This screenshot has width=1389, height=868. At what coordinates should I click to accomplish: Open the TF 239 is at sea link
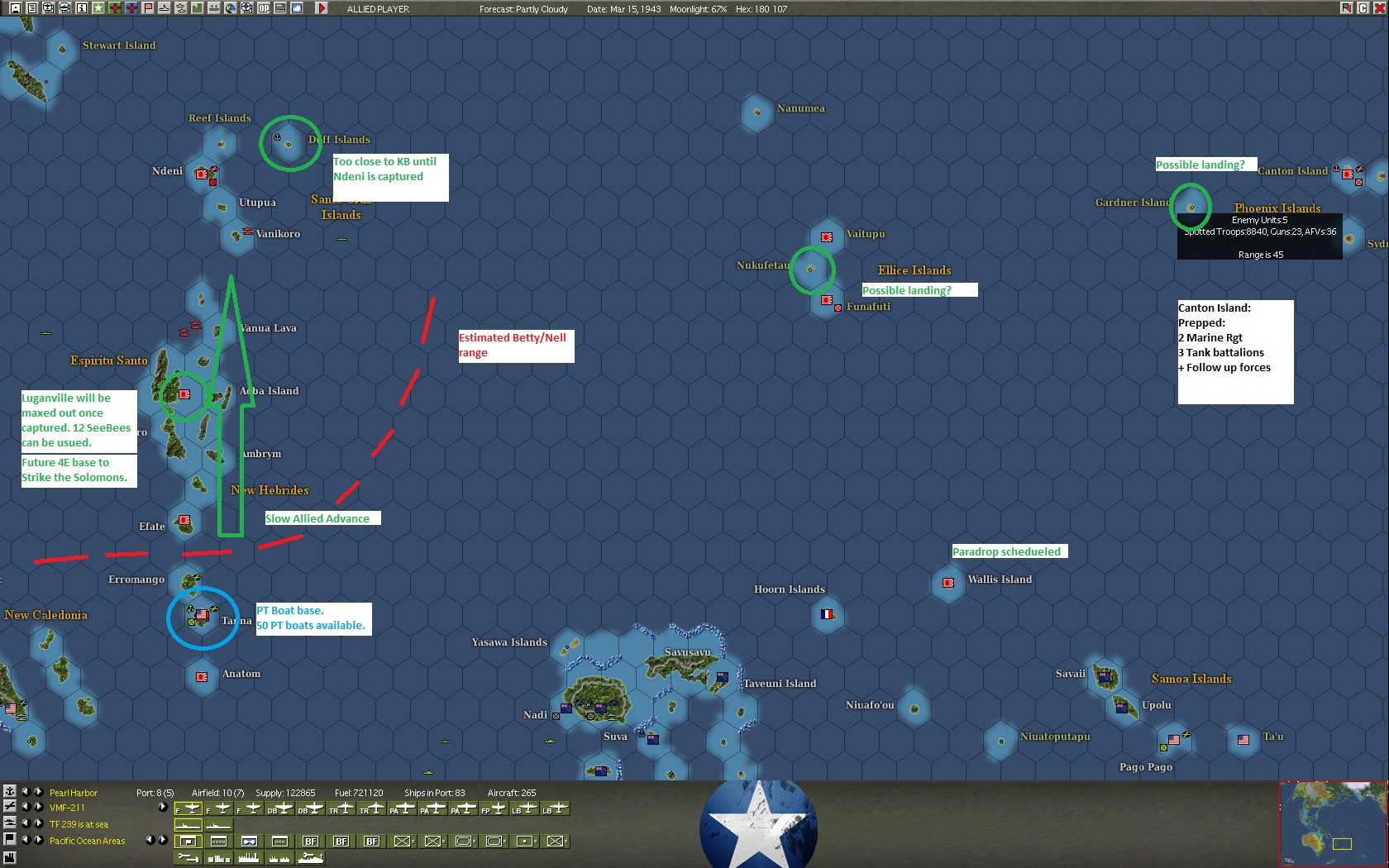(79, 824)
